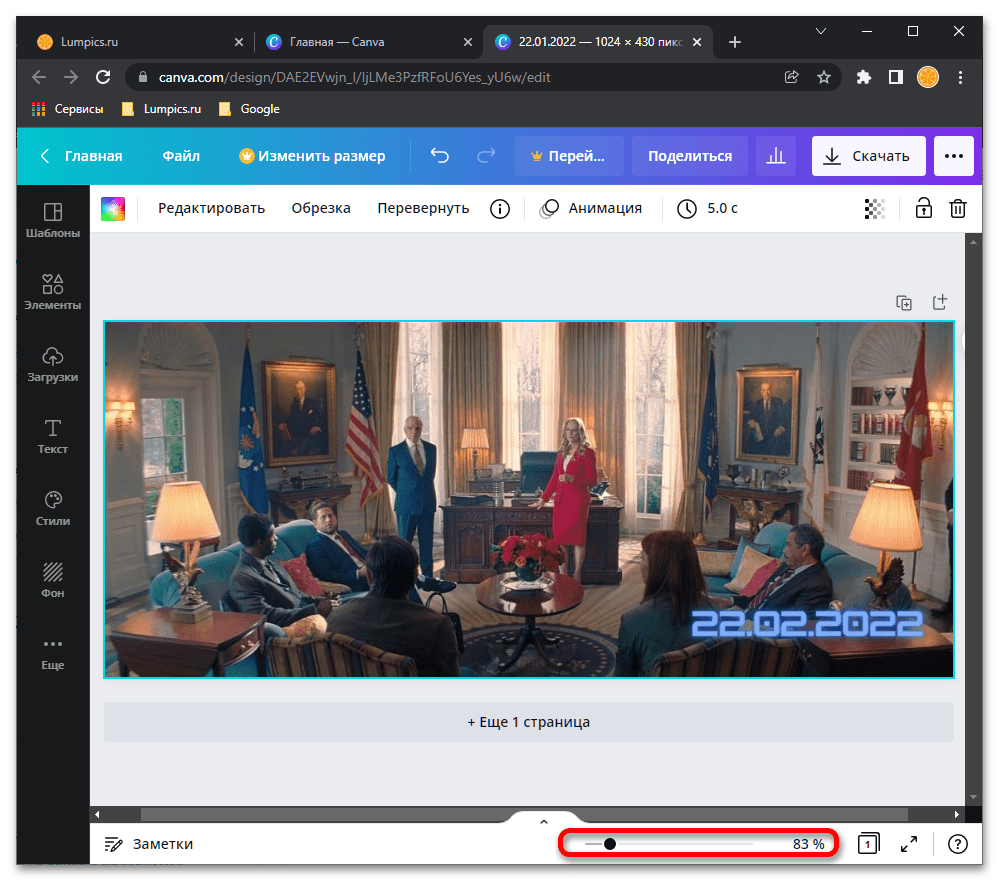Open the Шаблоны templates panel
Image resolution: width=999 pixels, height=881 pixels.
(53, 220)
